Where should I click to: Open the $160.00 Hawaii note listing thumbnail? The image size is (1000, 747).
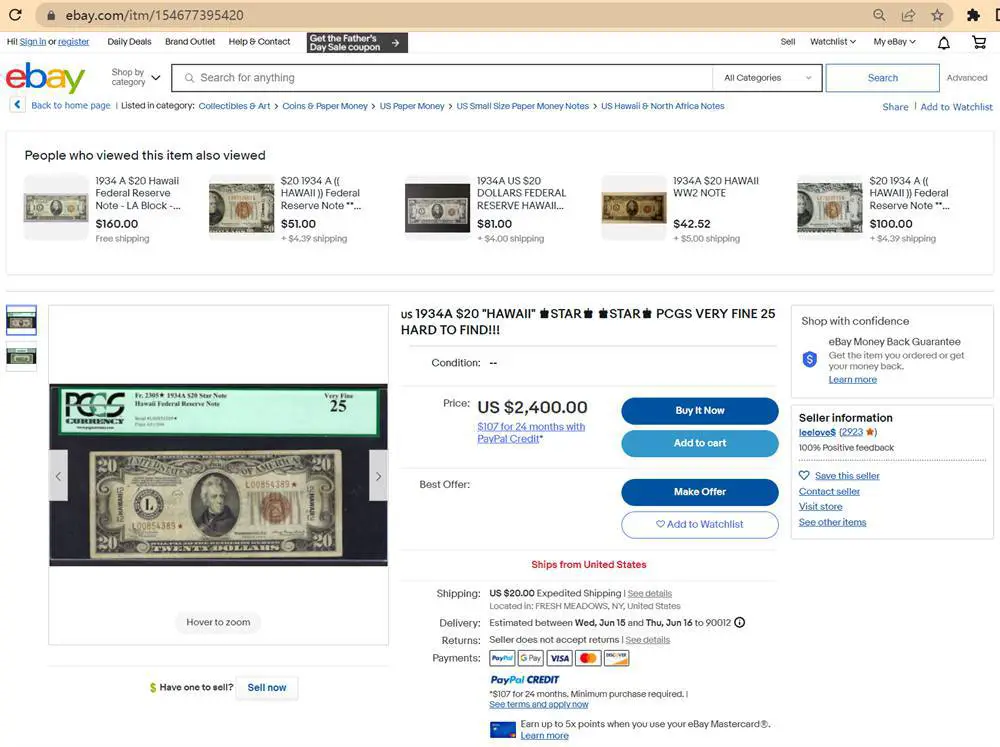(56, 207)
